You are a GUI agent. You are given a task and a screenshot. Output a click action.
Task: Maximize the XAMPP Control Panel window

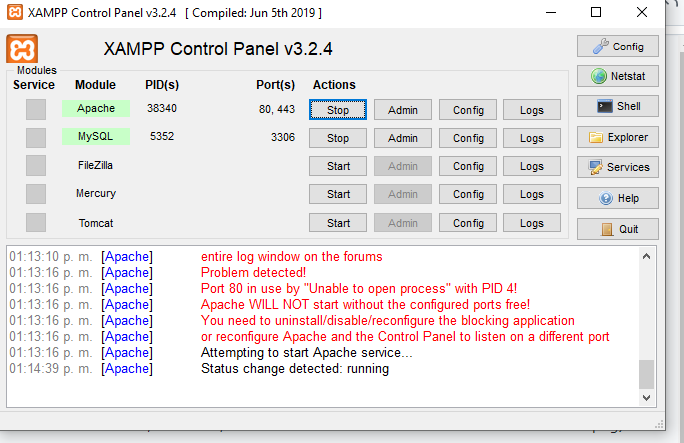(x=596, y=12)
